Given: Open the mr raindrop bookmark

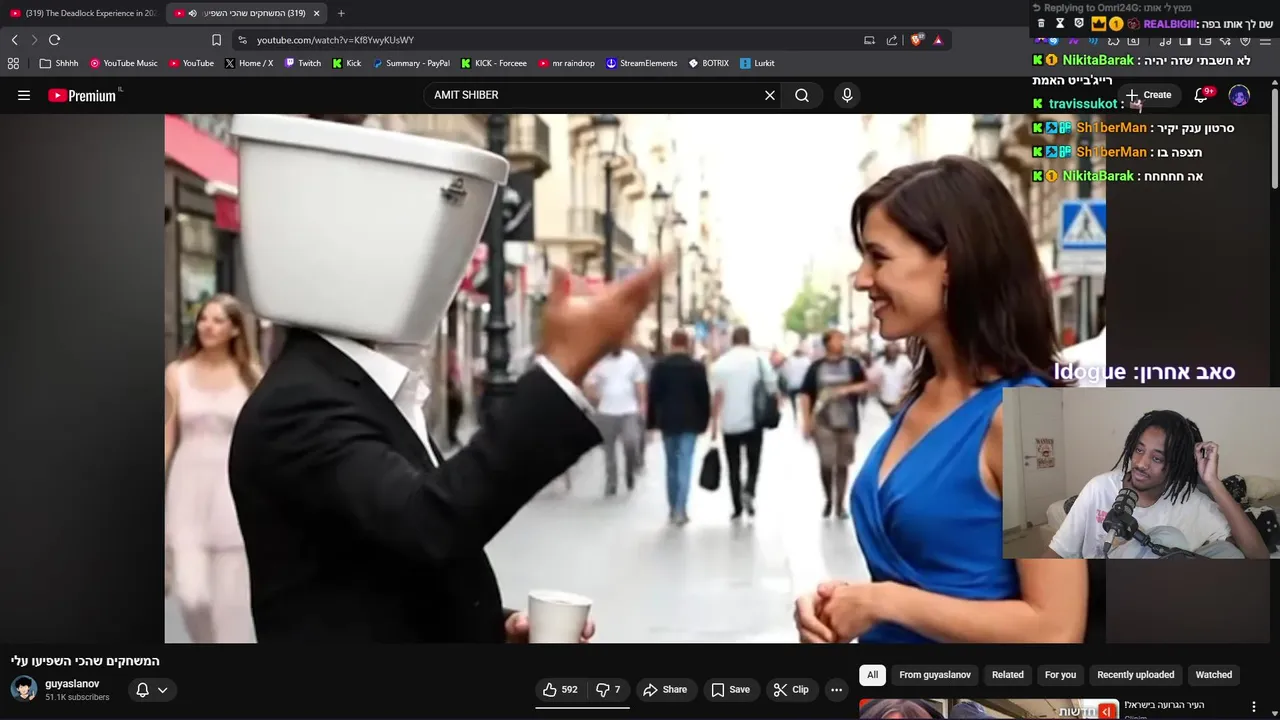Looking at the screenshot, I should (x=566, y=63).
